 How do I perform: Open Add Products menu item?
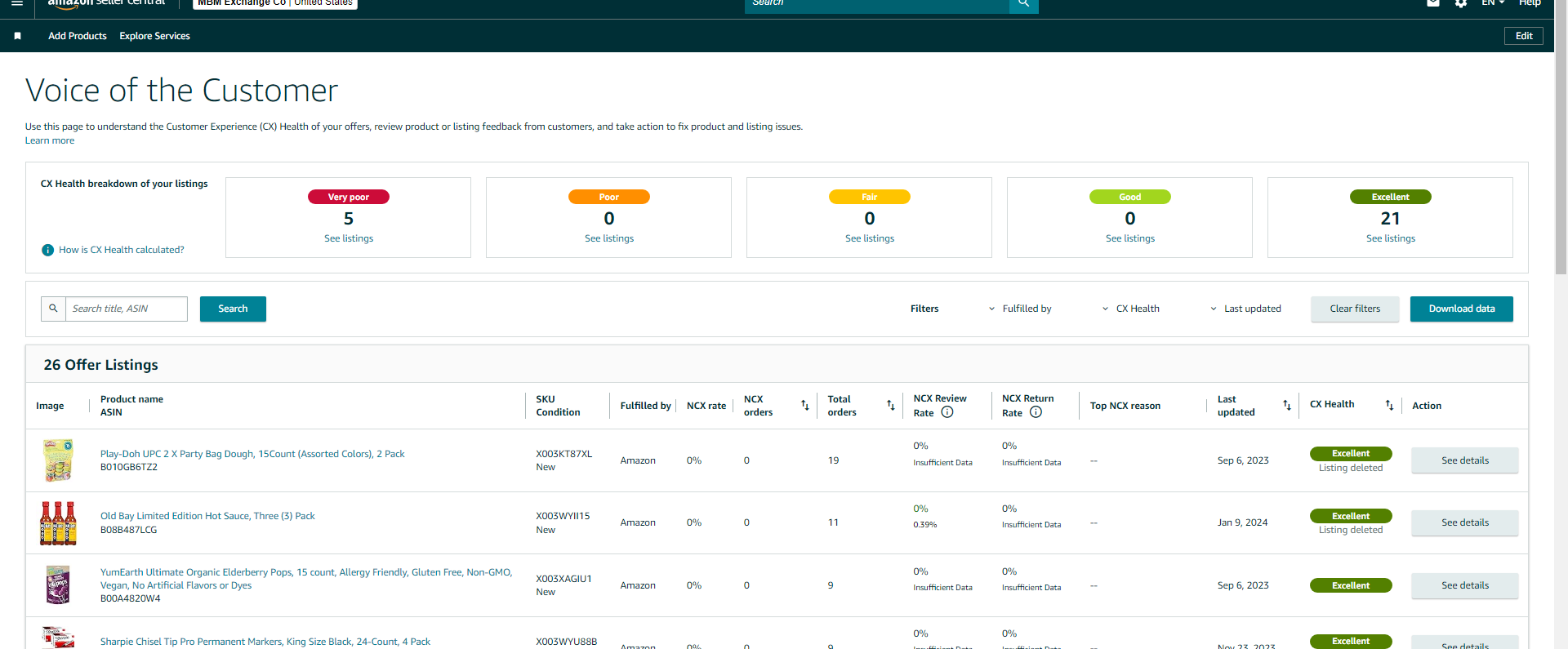pyautogui.click(x=78, y=36)
